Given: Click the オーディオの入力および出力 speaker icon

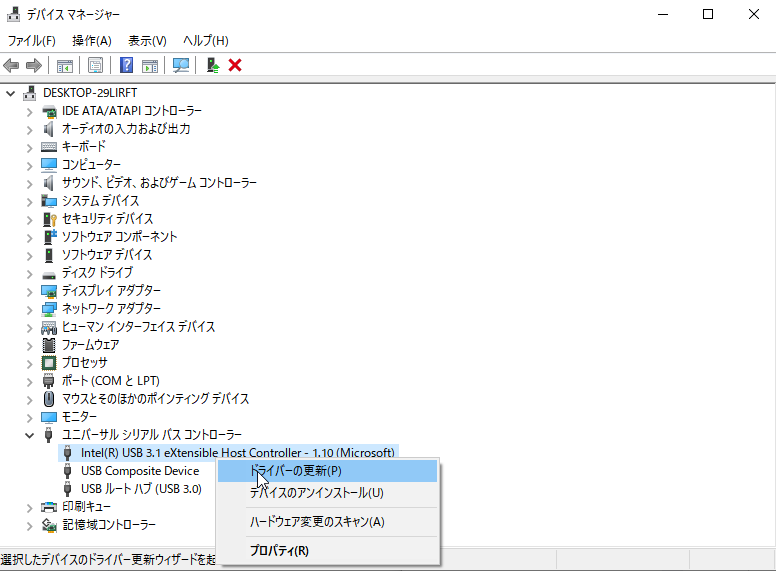Looking at the screenshot, I should click(48, 129).
